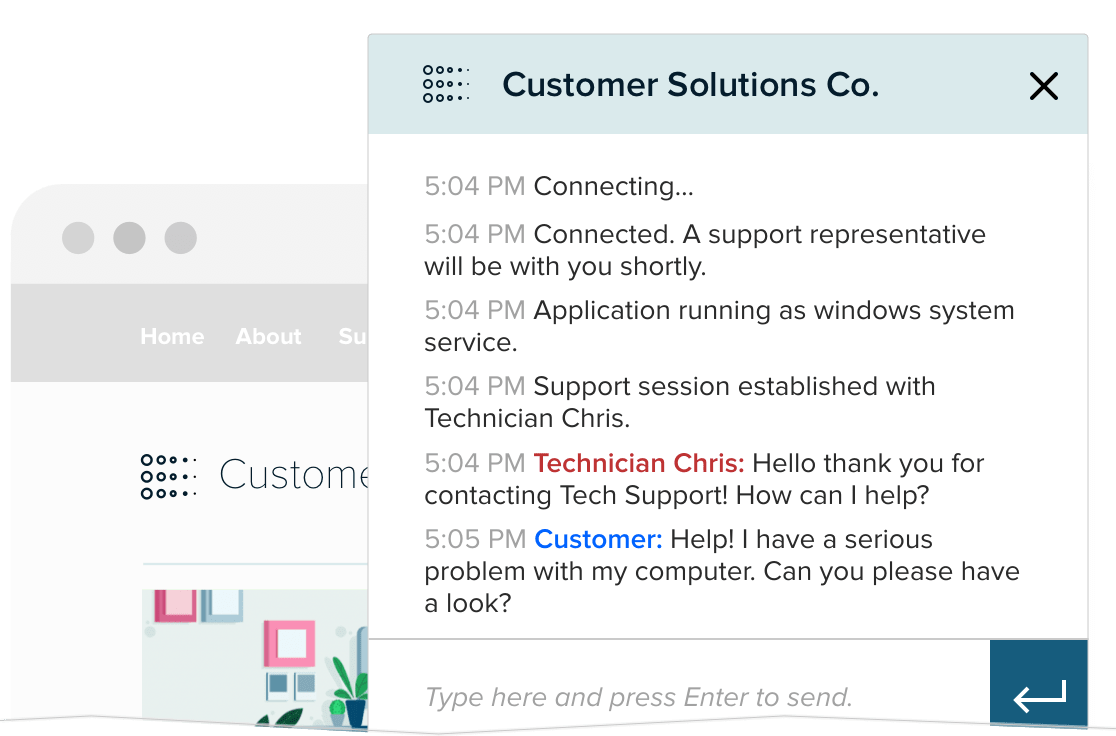Click the third gray circle in browser title bar
The image size is (1116, 736).
[x=180, y=238]
